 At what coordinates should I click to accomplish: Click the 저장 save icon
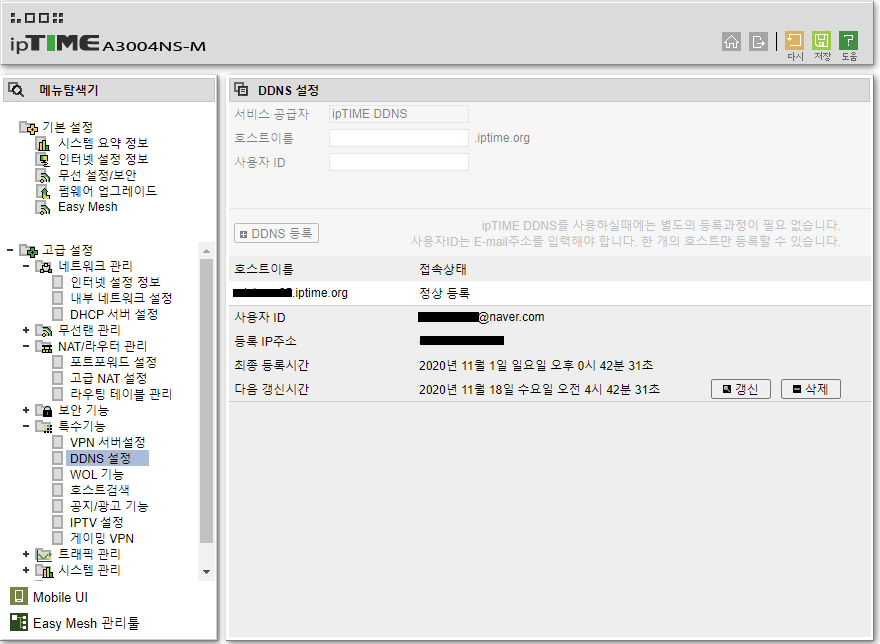(821, 40)
